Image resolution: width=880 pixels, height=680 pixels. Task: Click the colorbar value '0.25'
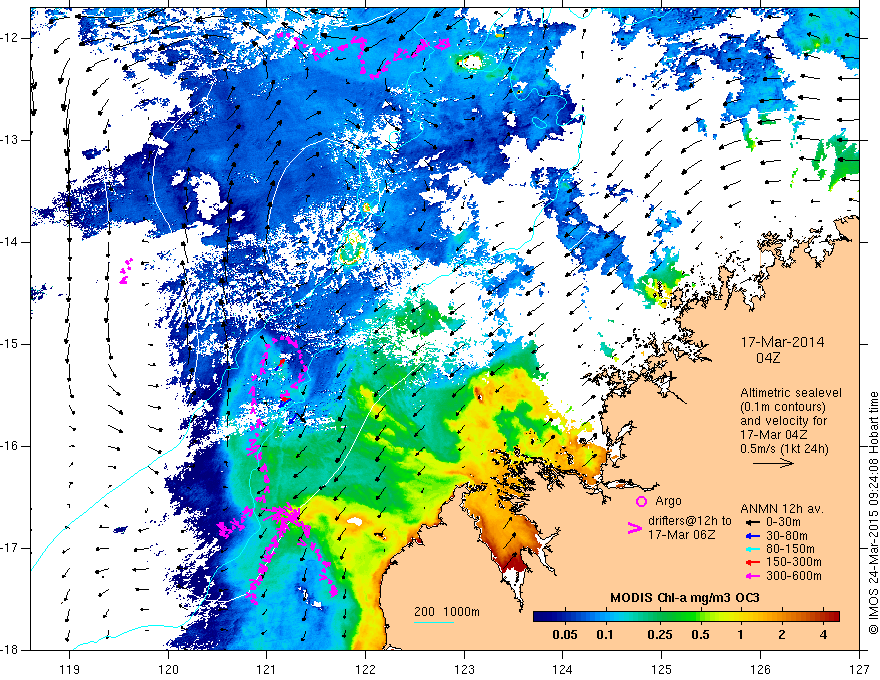[x=659, y=635]
